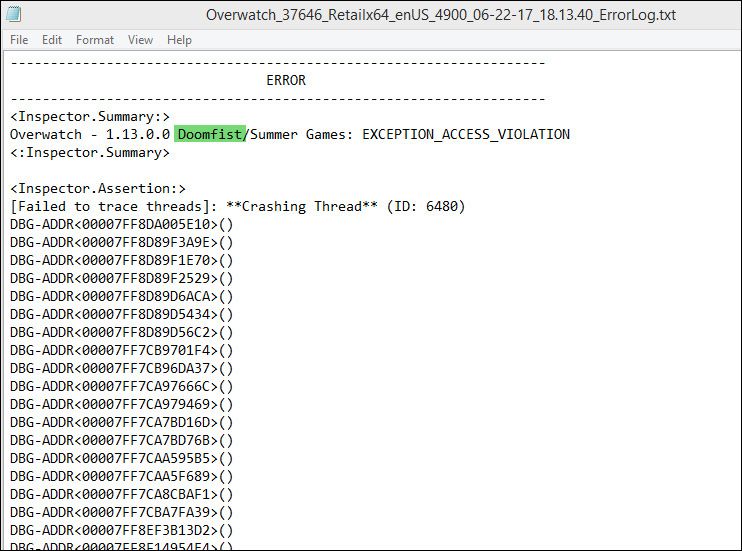Click the Failed to trace threads text

point(110,206)
